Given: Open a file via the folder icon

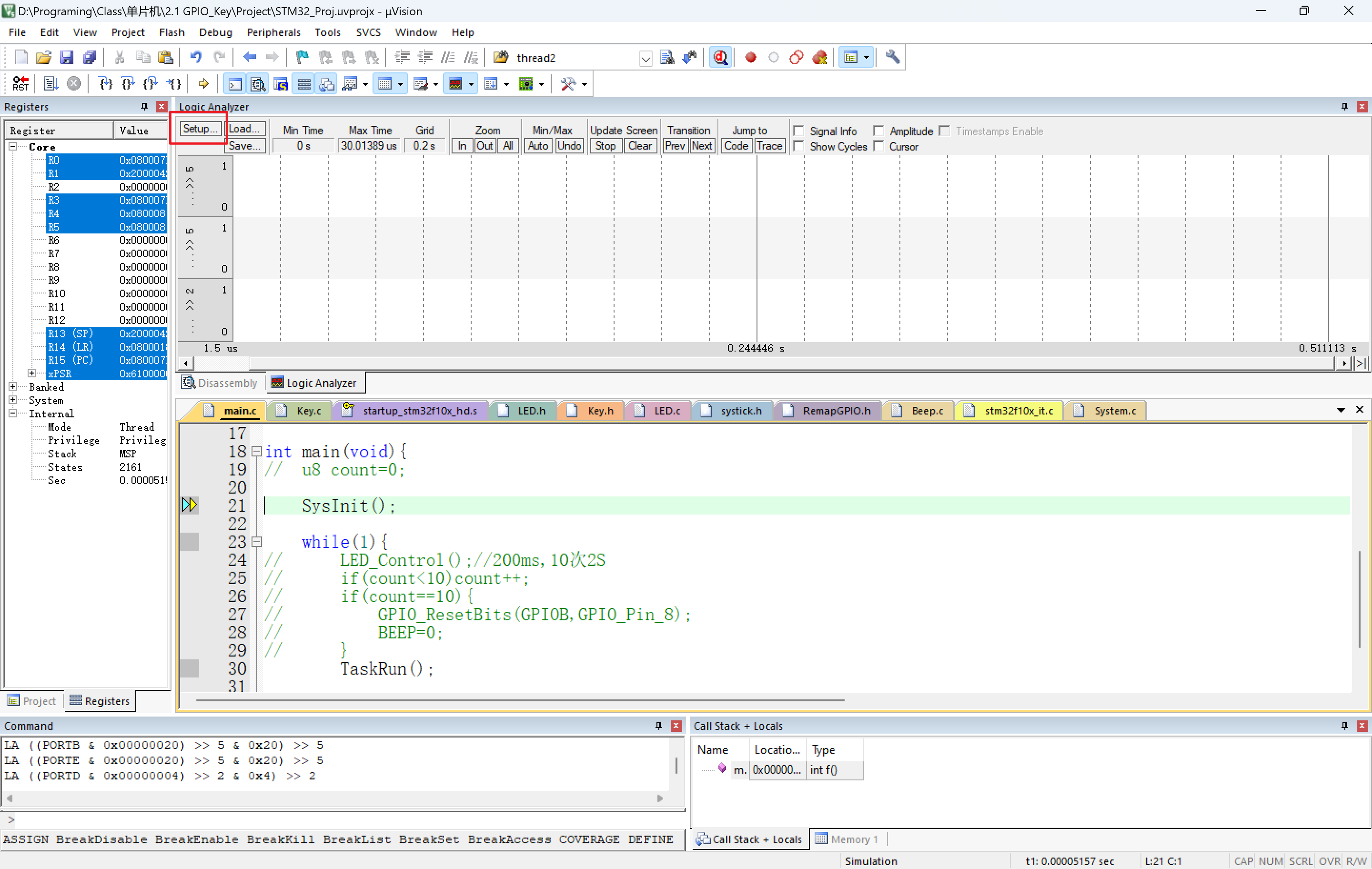Looking at the screenshot, I should 43,58.
